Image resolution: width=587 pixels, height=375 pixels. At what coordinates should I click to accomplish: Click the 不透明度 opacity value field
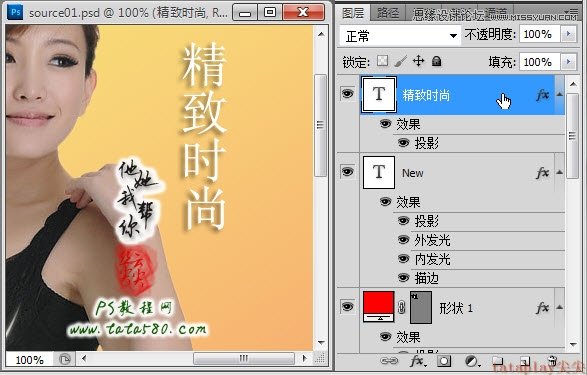(540, 34)
